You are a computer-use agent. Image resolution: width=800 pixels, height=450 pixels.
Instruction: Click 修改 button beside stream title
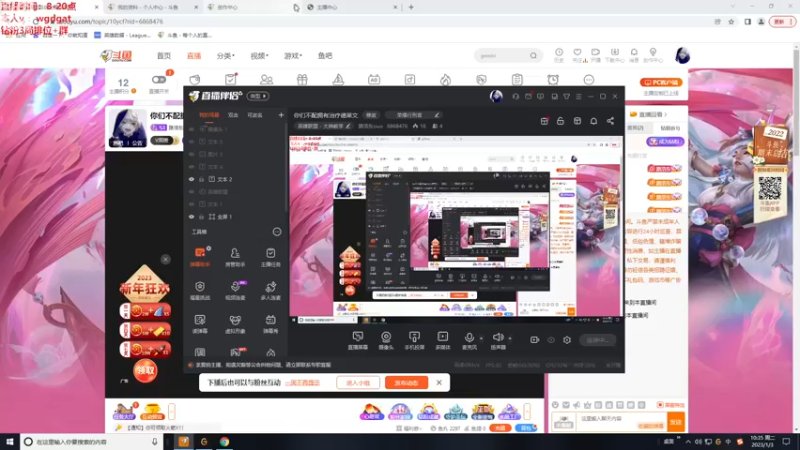[371, 115]
